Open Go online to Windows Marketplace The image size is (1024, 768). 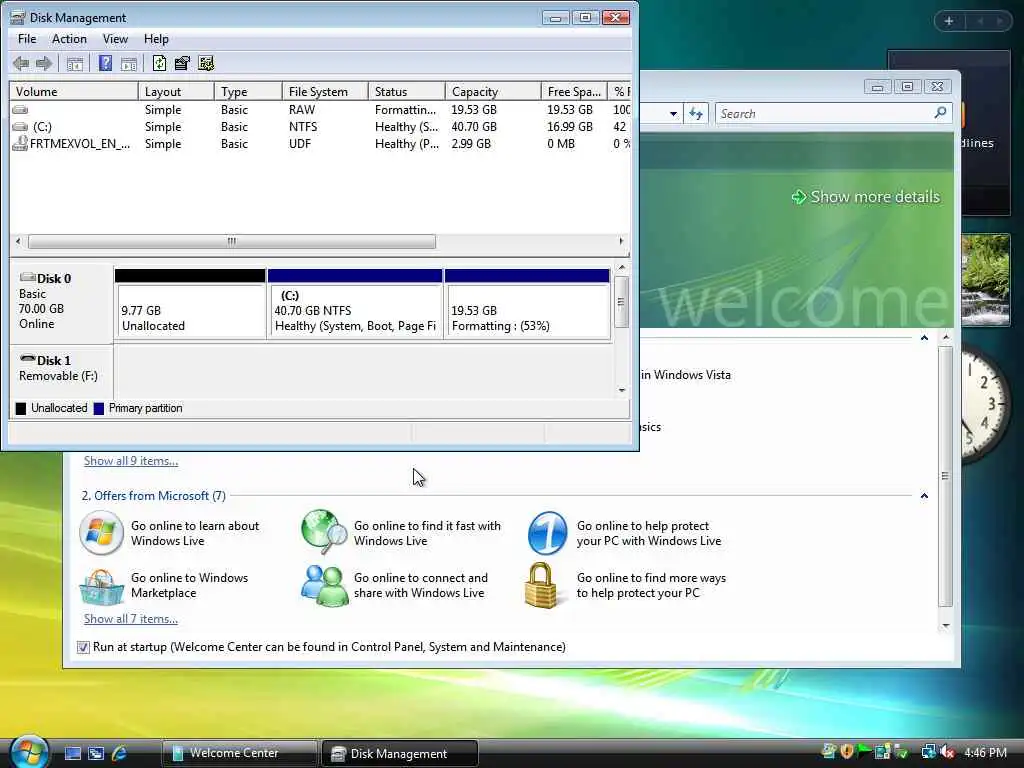[189, 586]
